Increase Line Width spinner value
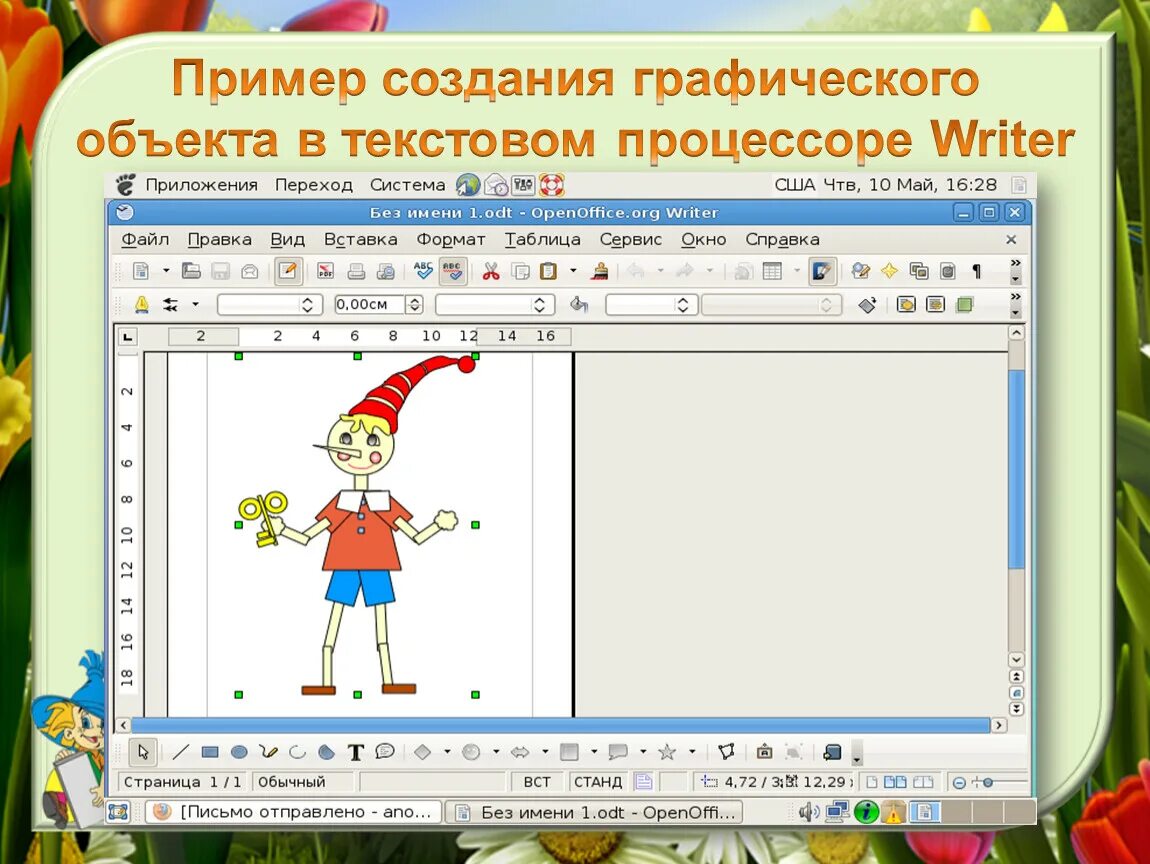 pos(415,300)
